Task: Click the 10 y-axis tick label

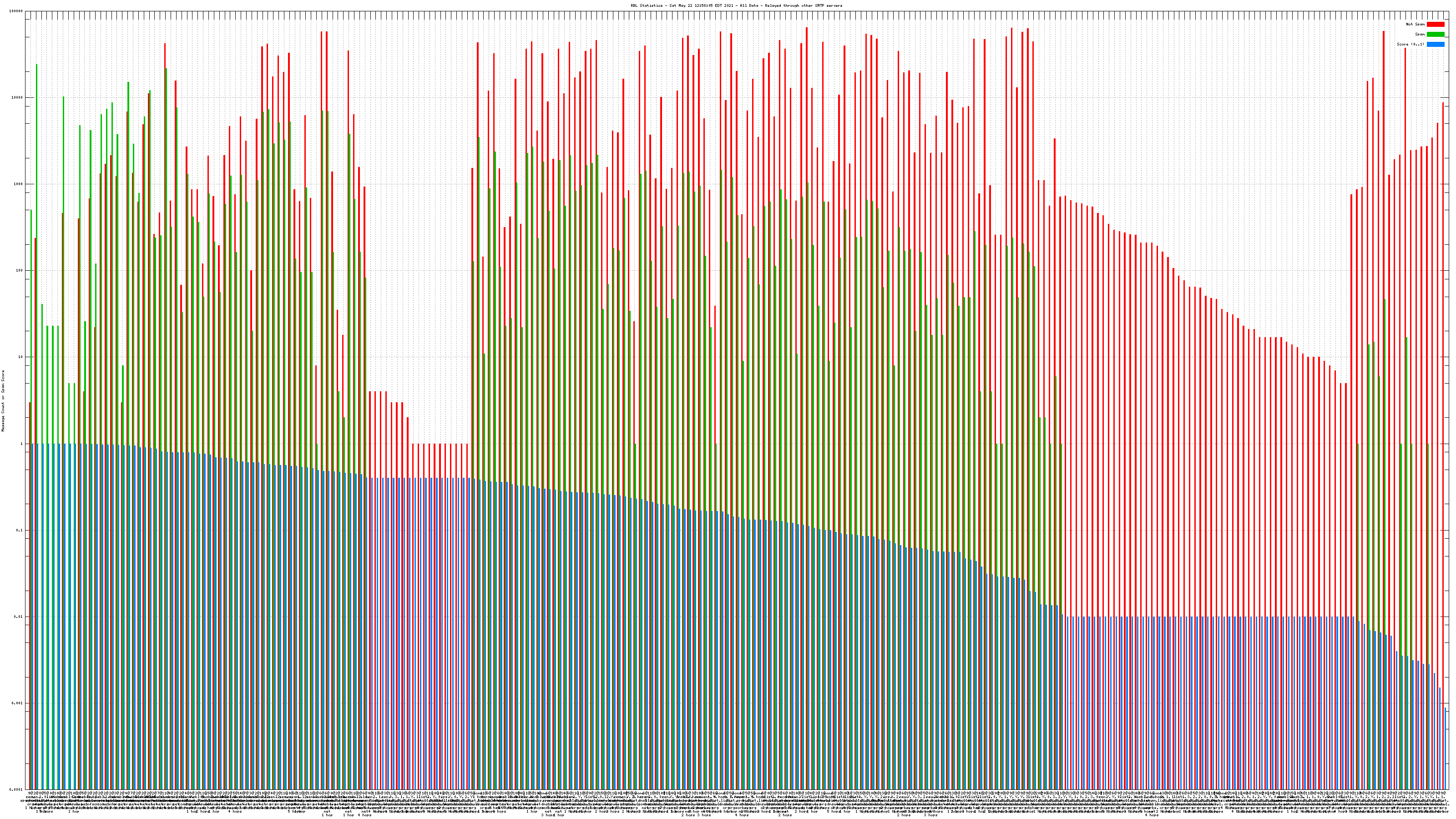Action: [21, 357]
